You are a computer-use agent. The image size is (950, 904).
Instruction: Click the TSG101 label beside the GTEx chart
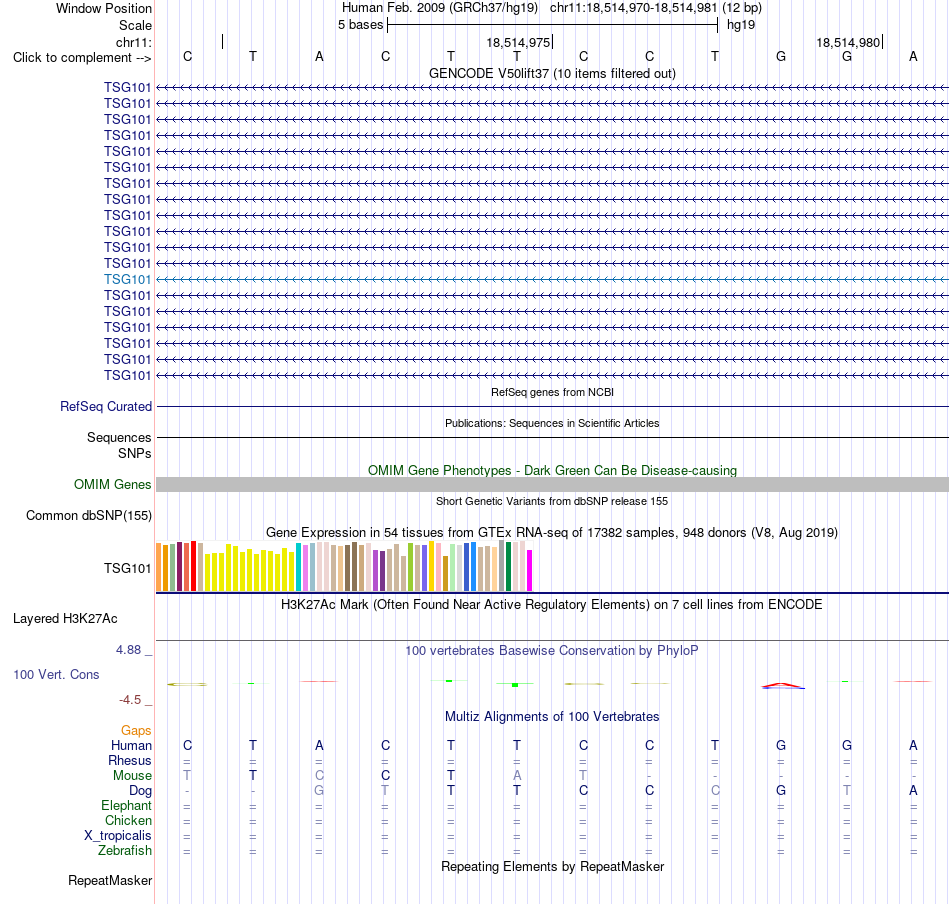click(x=127, y=568)
